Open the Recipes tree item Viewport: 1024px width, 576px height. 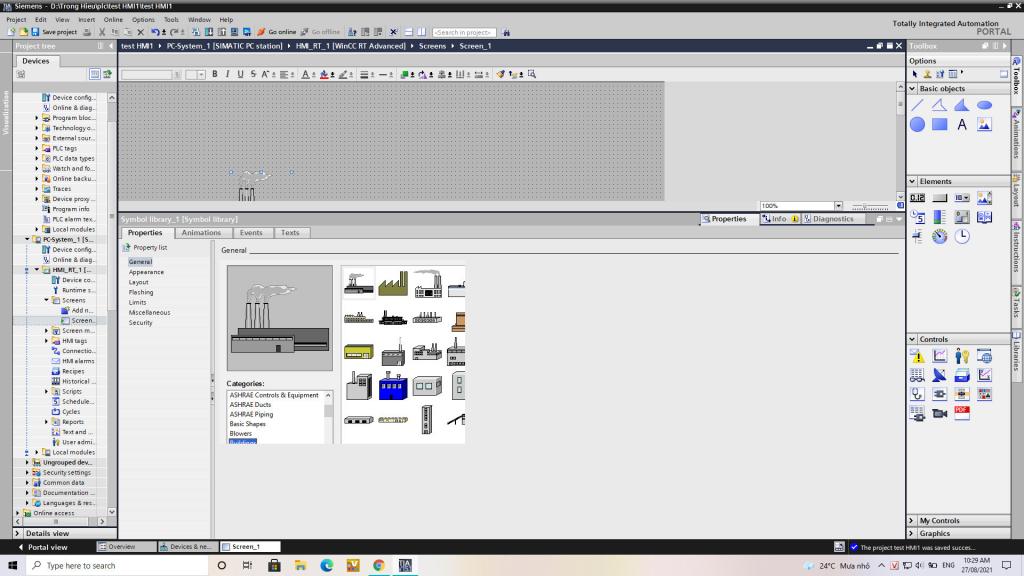point(72,371)
